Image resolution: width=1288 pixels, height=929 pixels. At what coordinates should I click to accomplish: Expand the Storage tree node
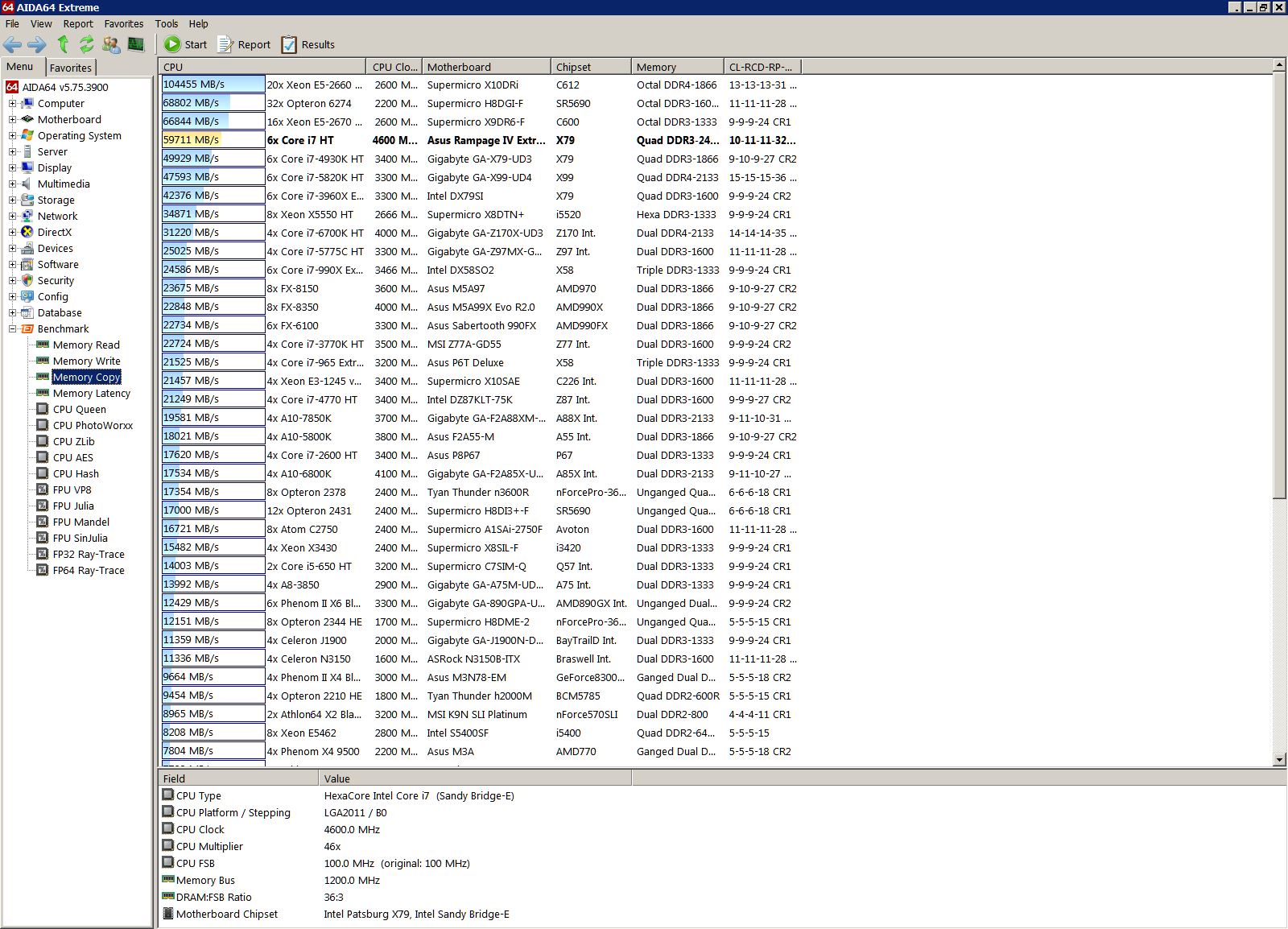12,200
